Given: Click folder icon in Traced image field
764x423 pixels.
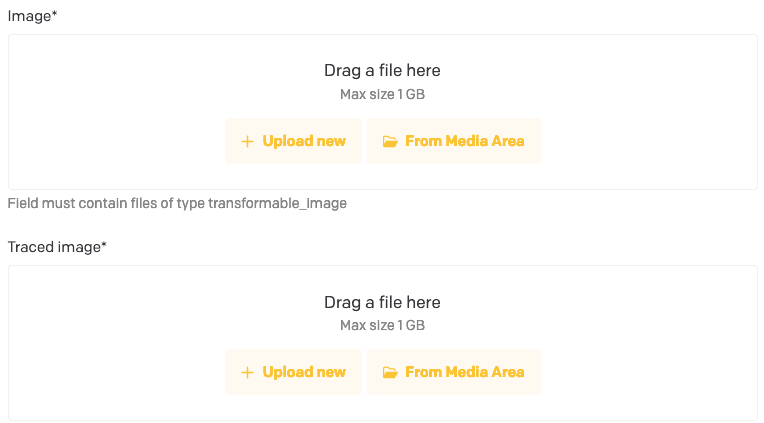Looking at the screenshot, I should click(x=390, y=372).
